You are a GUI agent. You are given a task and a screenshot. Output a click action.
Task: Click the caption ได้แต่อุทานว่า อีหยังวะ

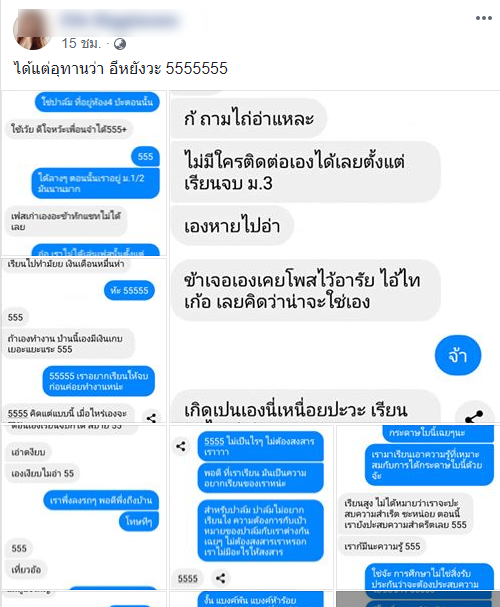[x=120, y=69]
